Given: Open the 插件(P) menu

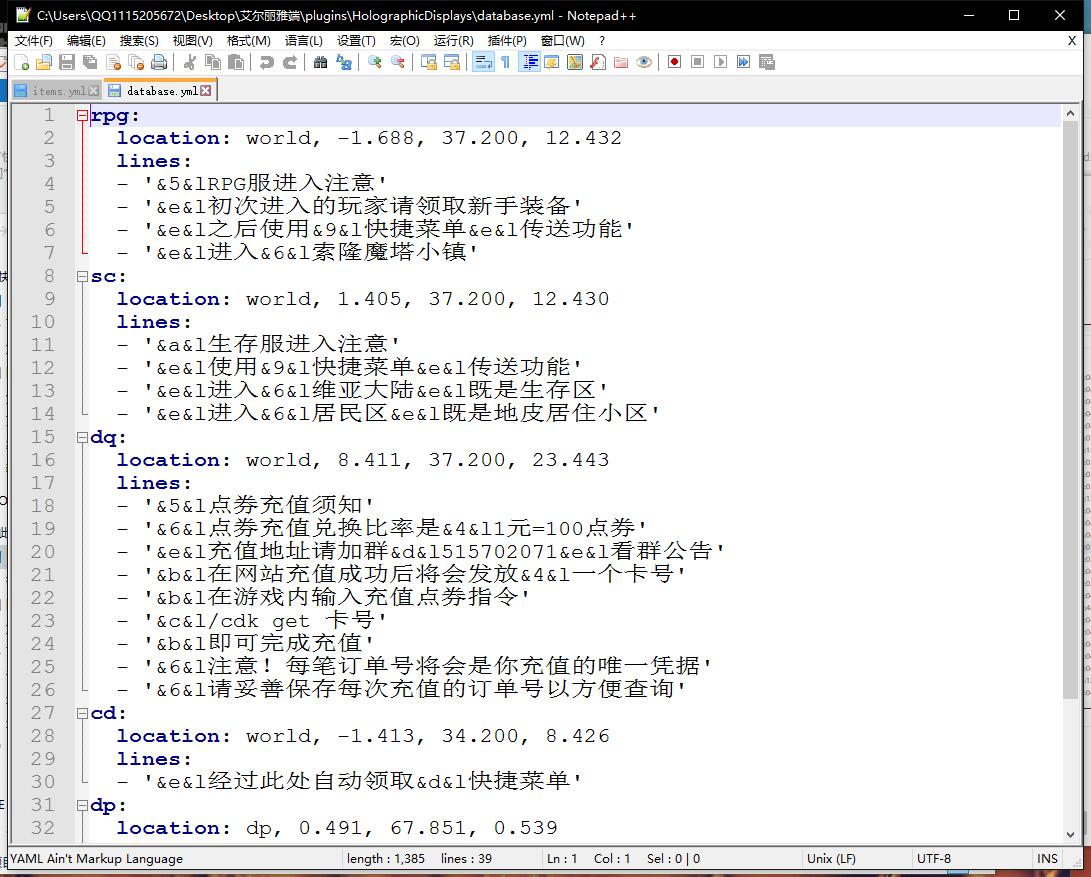Looking at the screenshot, I should tap(507, 41).
